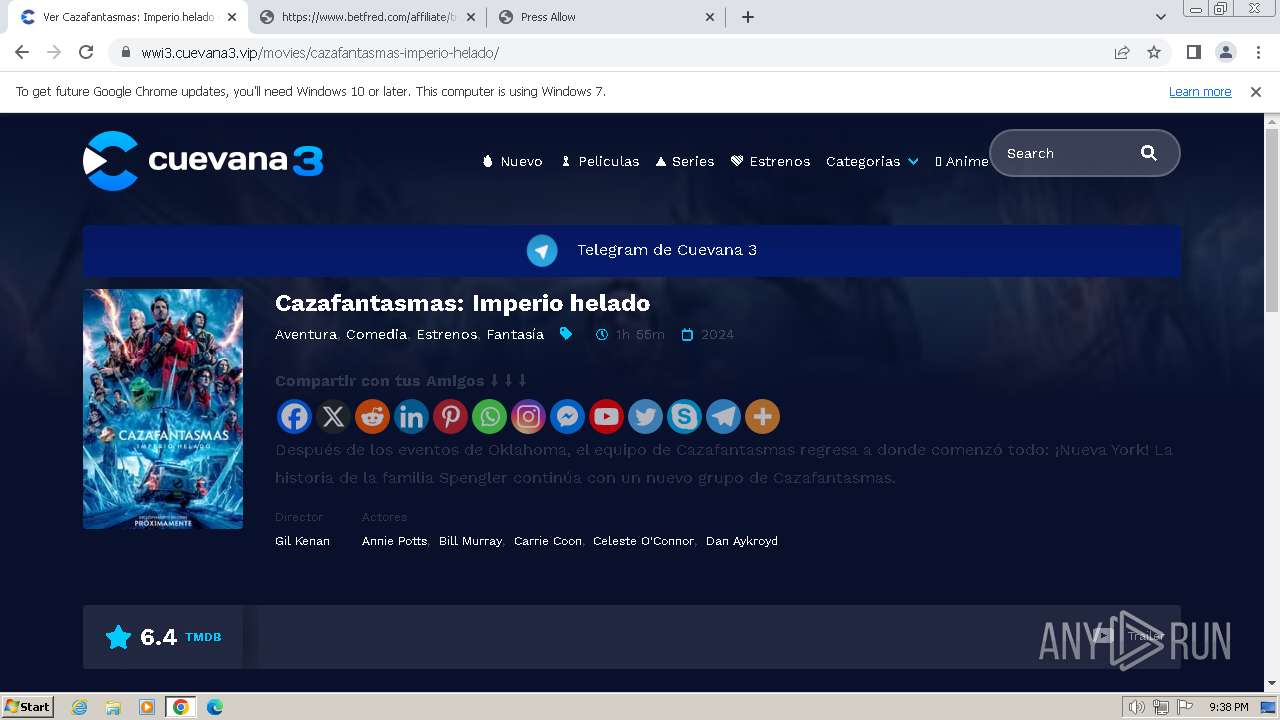Switch to the betfred.com tab
The width and height of the screenshot is (1280, 720).
(x=368, y=17)
